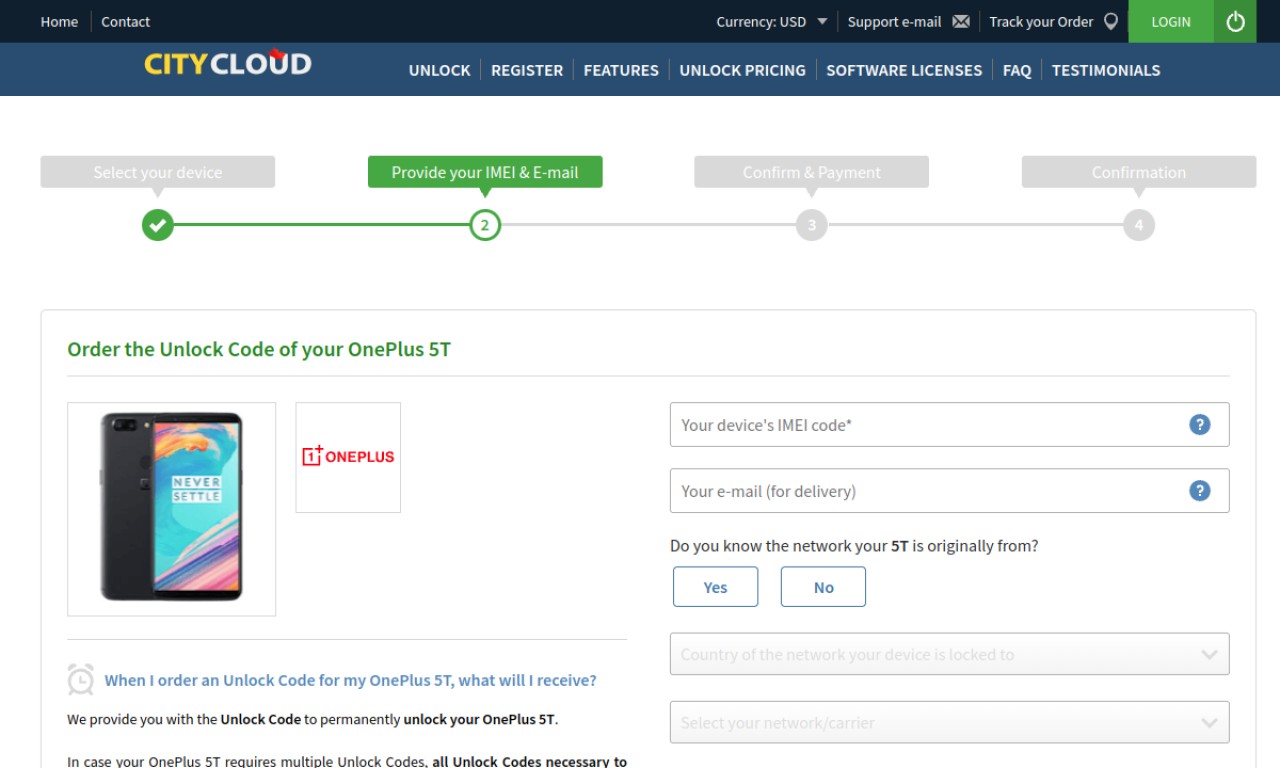The height and width of the screenshot is (768, 1280).
Task: Click the Select your device step label
Action: click(158, 172)
